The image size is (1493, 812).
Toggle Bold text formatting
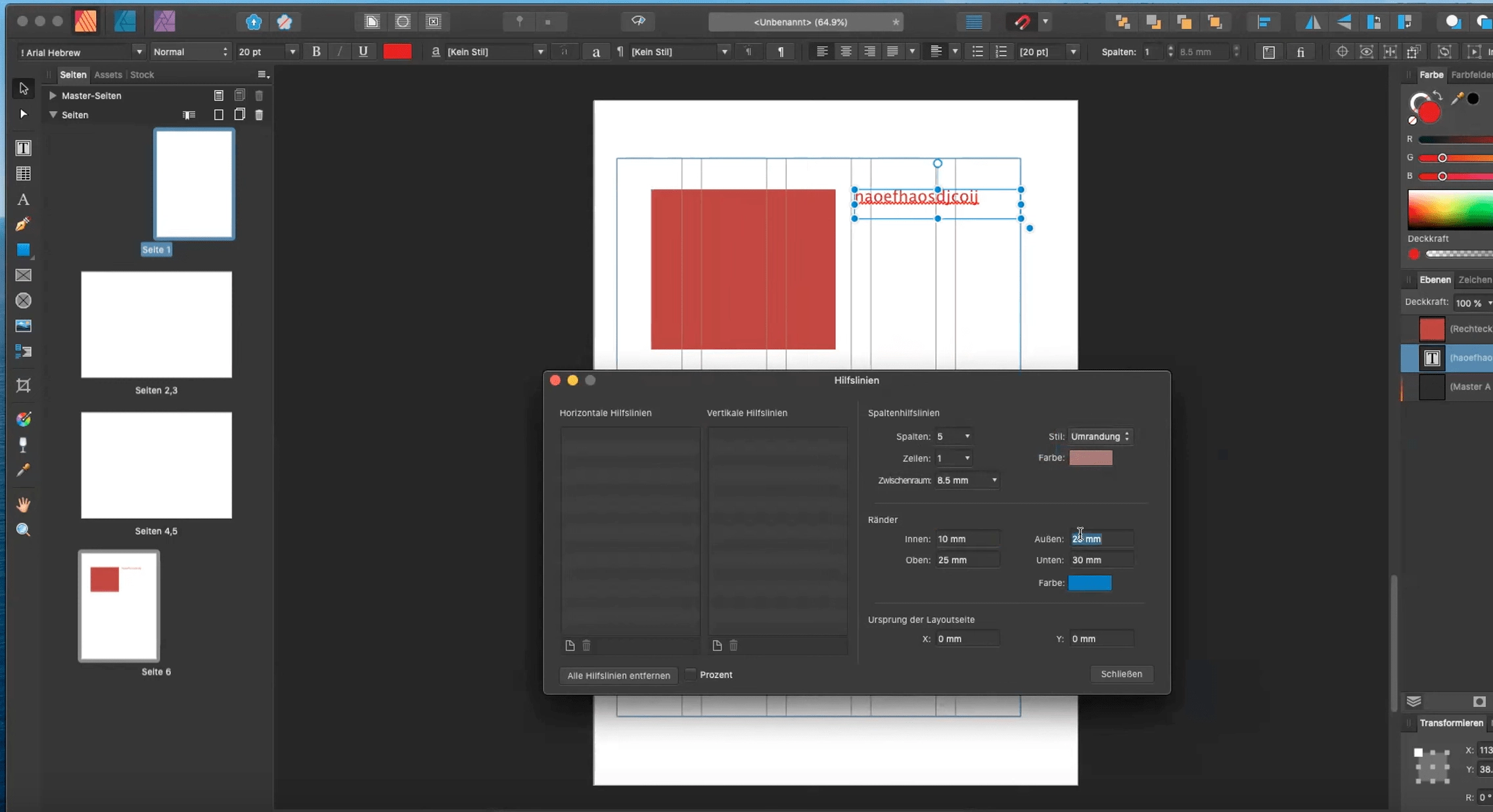pyautogui.click(x=316, y=51)
